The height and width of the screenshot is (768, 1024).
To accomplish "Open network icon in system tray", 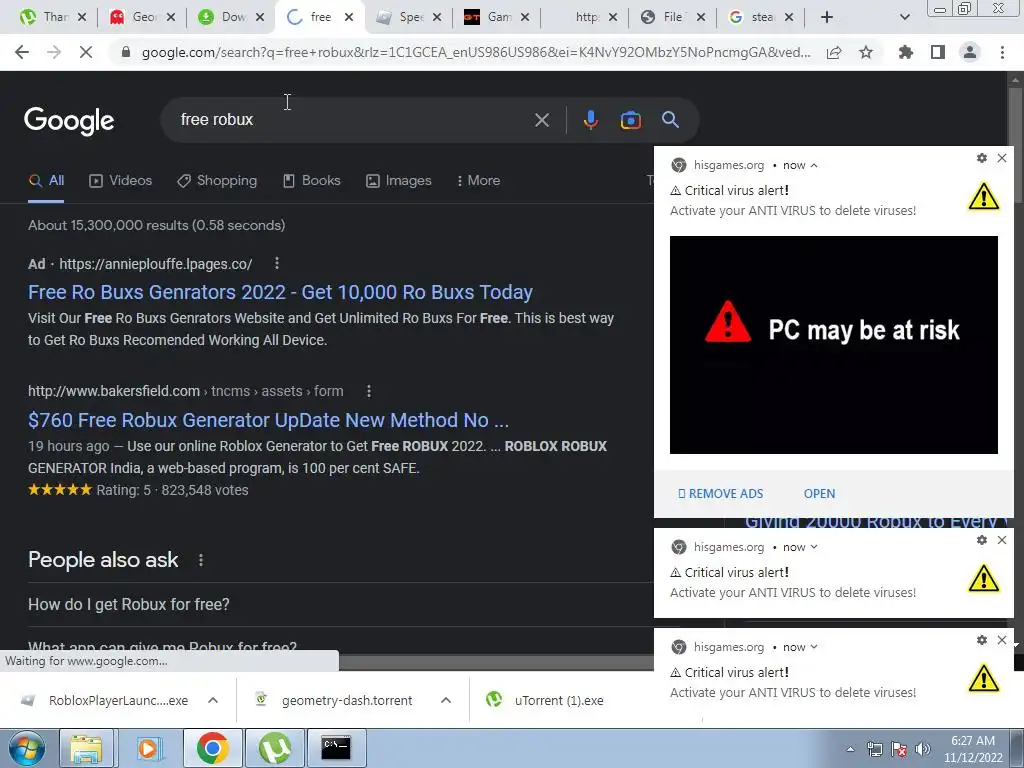I will tap(874, 749).
